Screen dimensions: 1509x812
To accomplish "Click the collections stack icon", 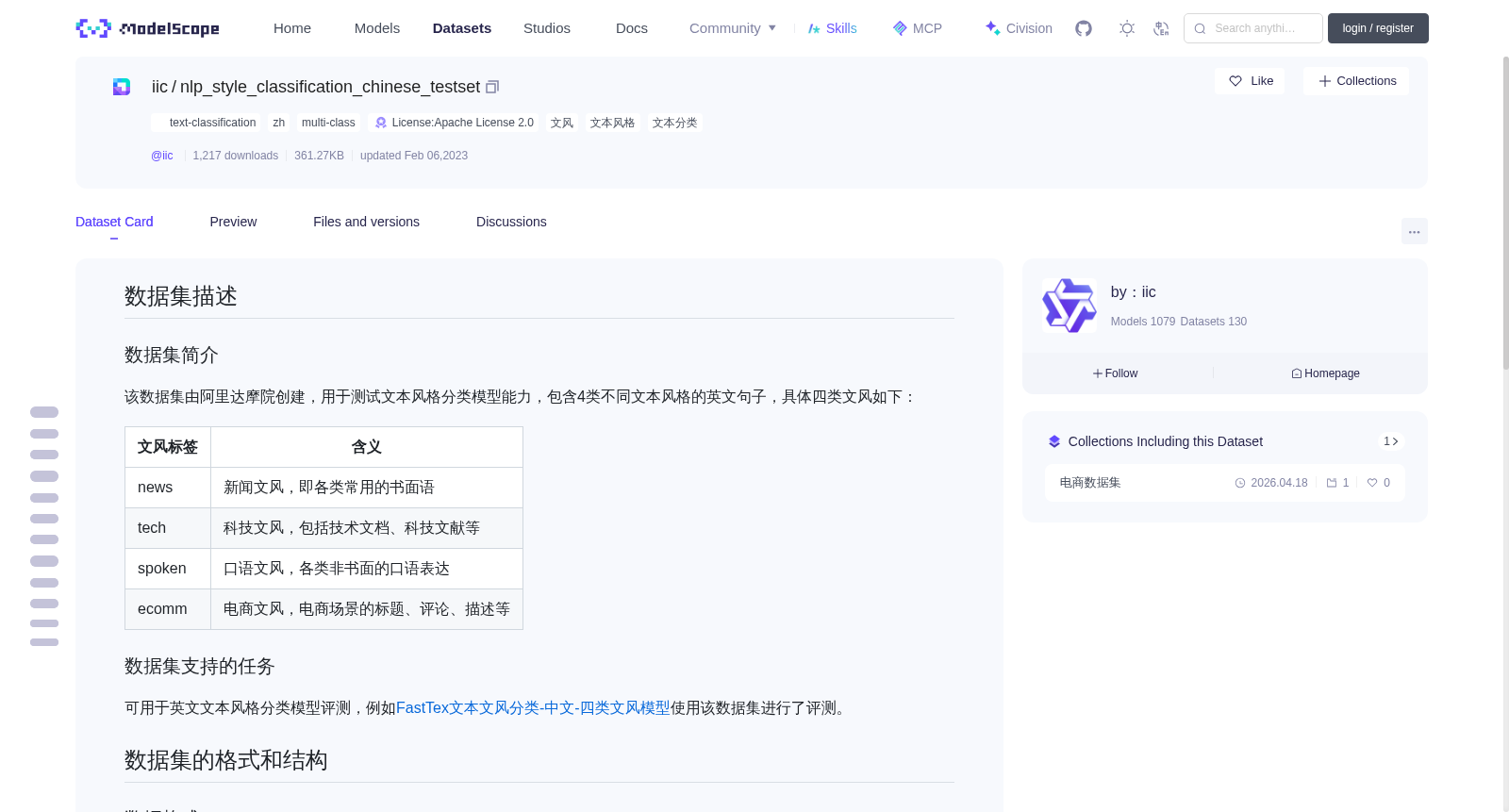I will (x=1054, y=441).
